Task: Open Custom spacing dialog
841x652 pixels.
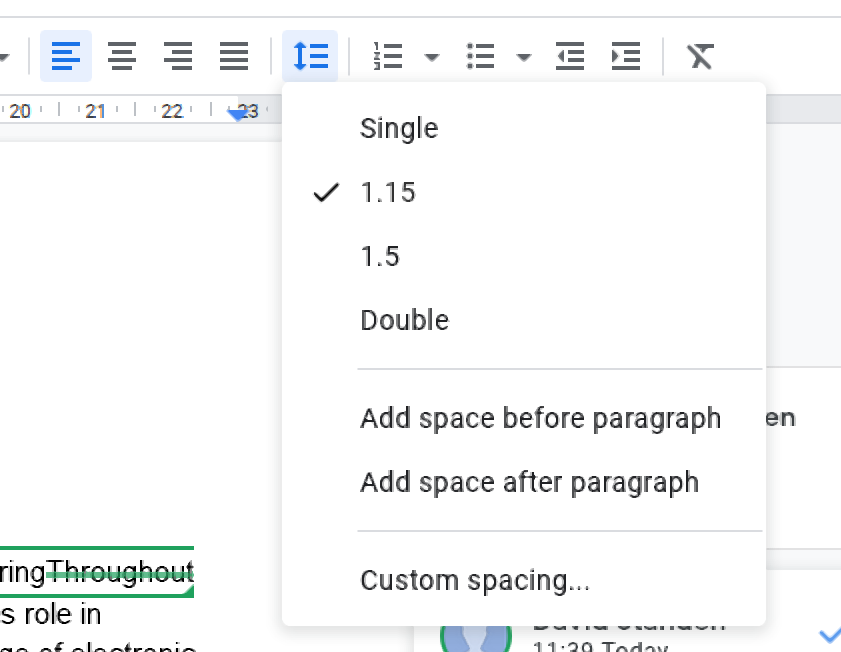Action: point(475,580)
